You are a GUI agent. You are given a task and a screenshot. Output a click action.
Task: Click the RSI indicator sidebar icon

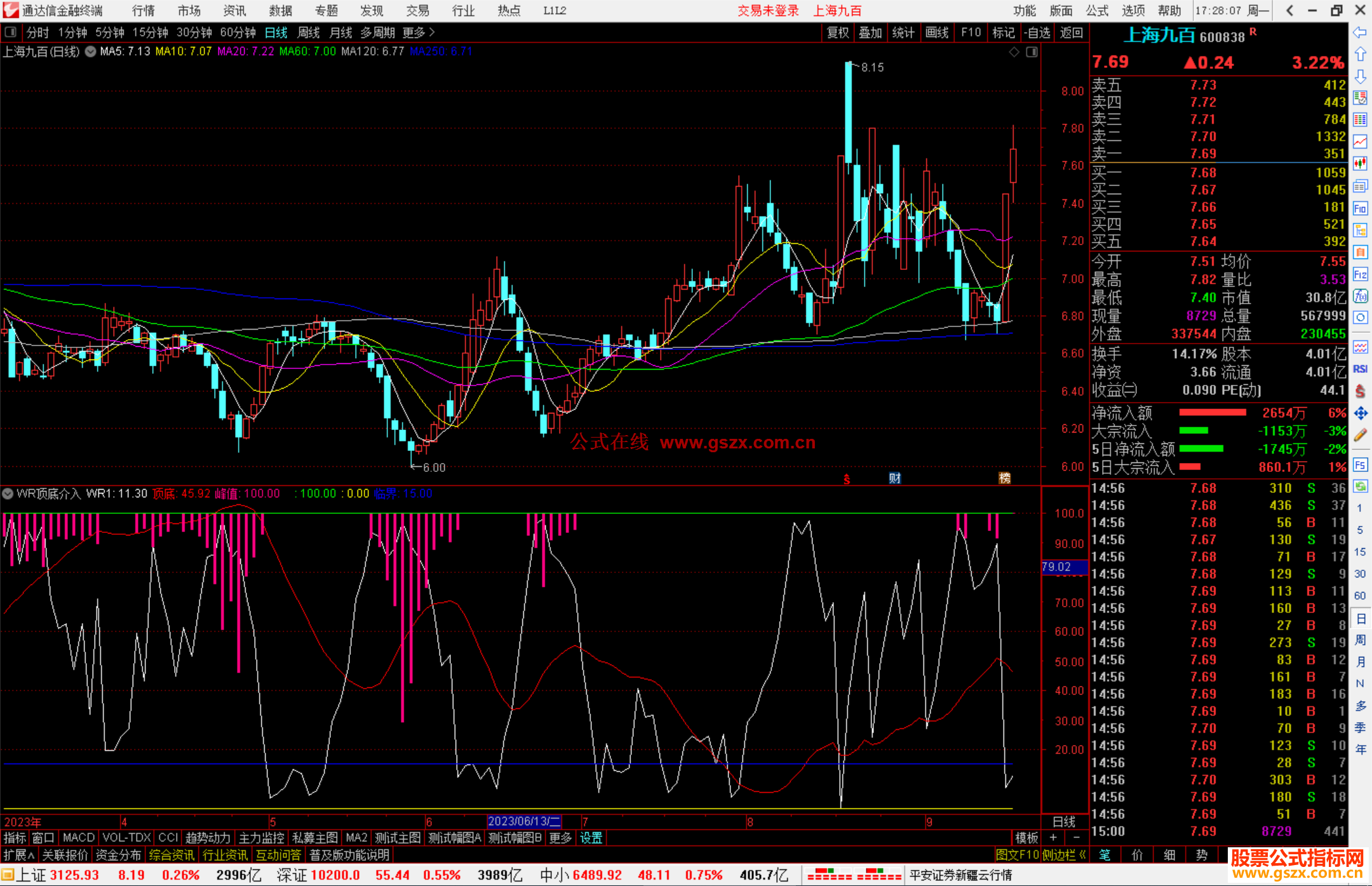(1360, 369)
